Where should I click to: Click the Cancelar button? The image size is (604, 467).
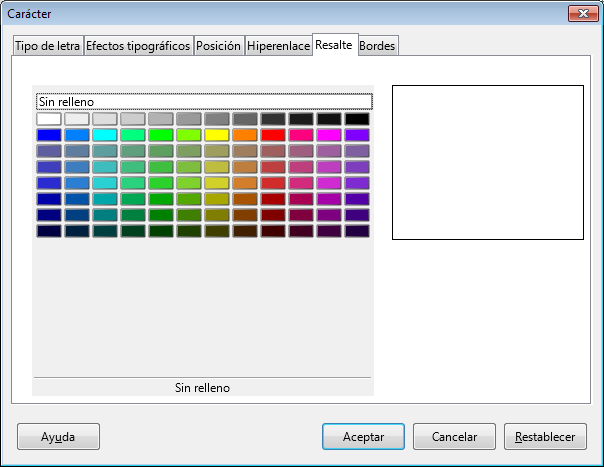click(456, 437)
